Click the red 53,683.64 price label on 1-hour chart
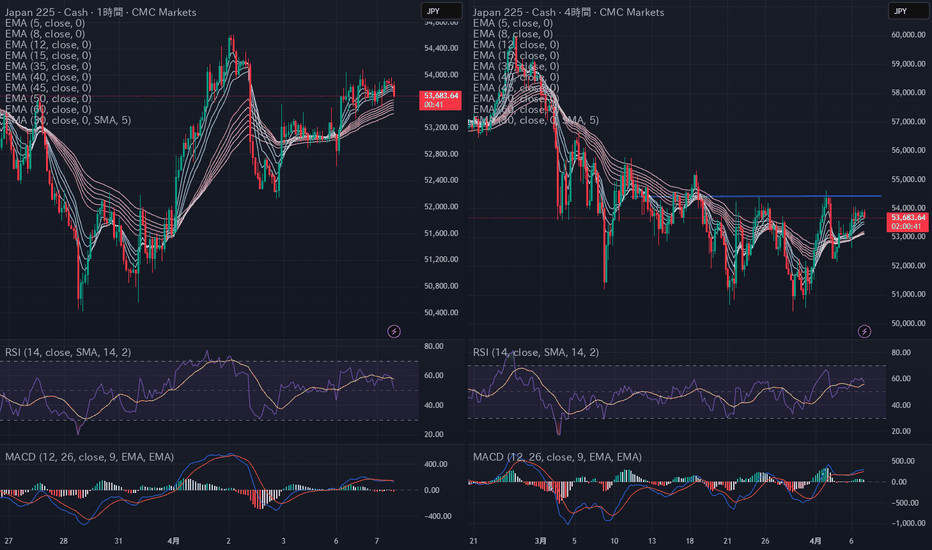Viewport: 932px width, 550px height. 441,96
